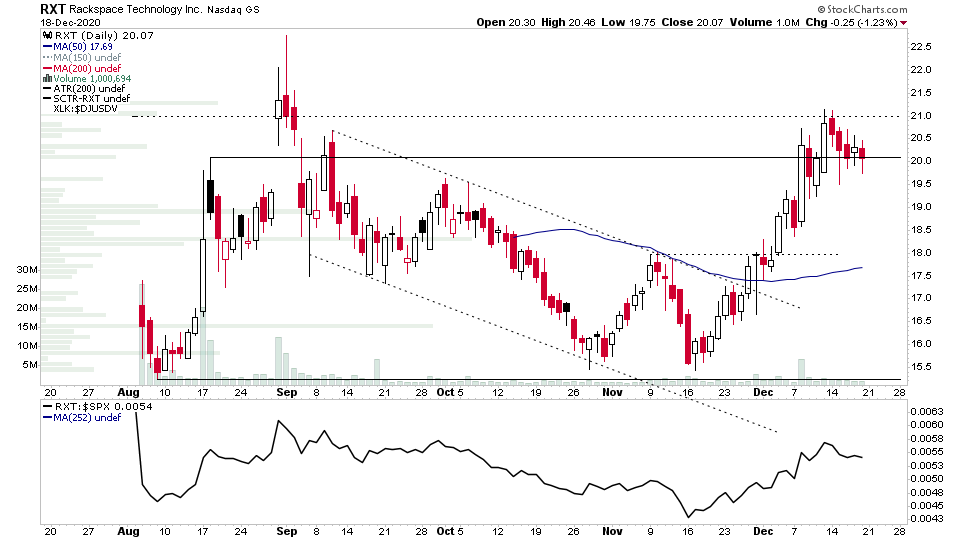Image resolution: width=960 pixels, height=540 pixels.
Task: Click the 'Close 20.07' value
Action: (x=692, y=23)
